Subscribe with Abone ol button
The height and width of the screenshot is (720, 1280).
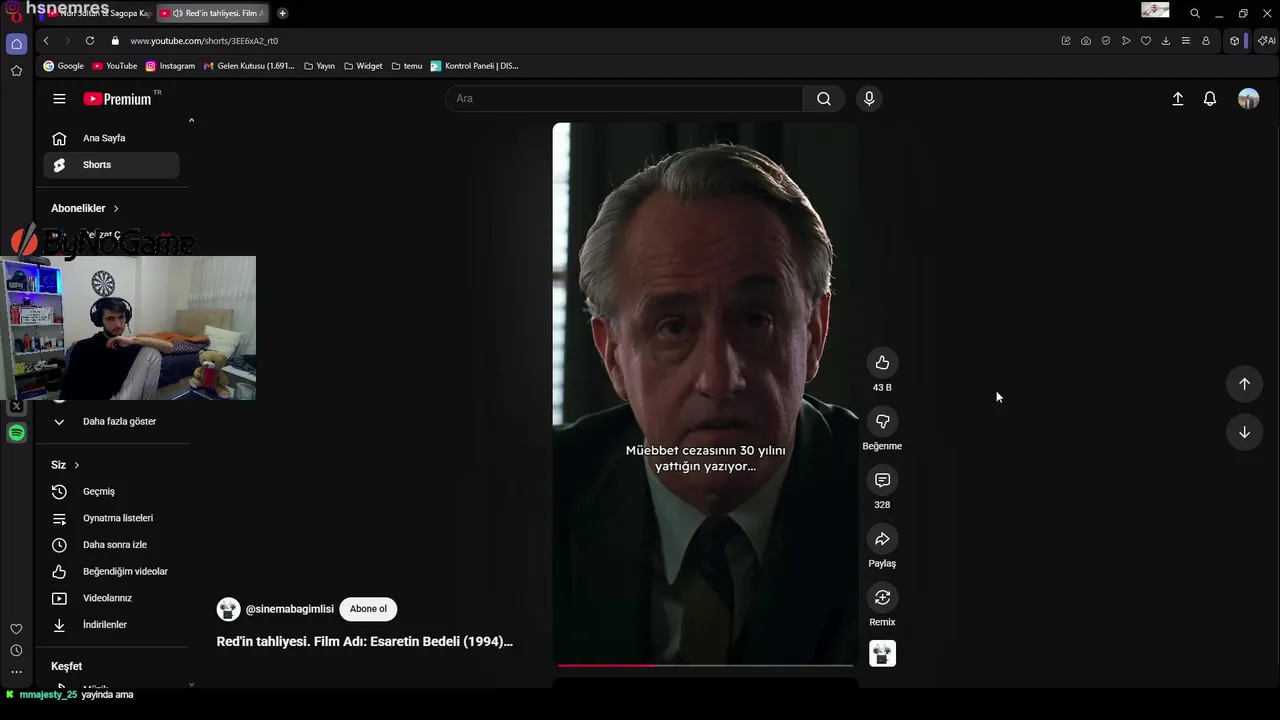point(368,609)
